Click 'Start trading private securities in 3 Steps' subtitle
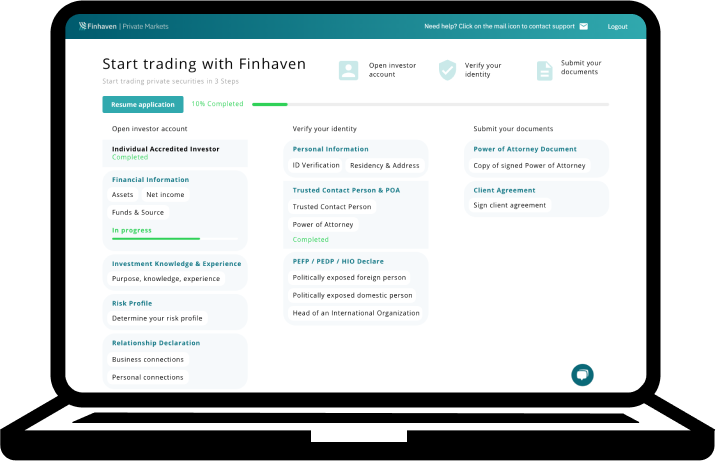 coord(170,81)
